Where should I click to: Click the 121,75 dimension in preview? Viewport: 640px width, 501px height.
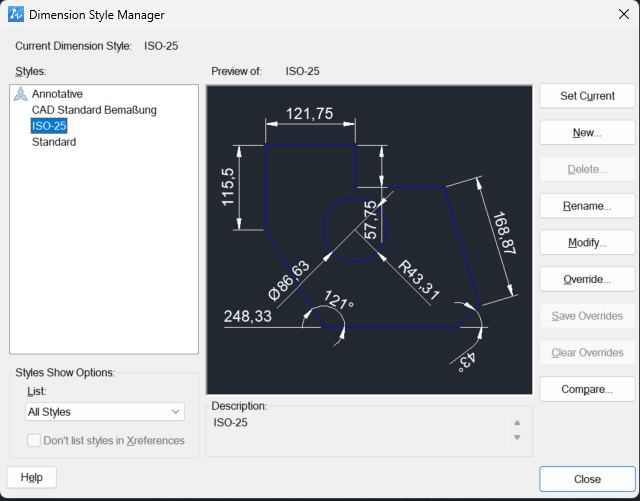pos(309,114)
